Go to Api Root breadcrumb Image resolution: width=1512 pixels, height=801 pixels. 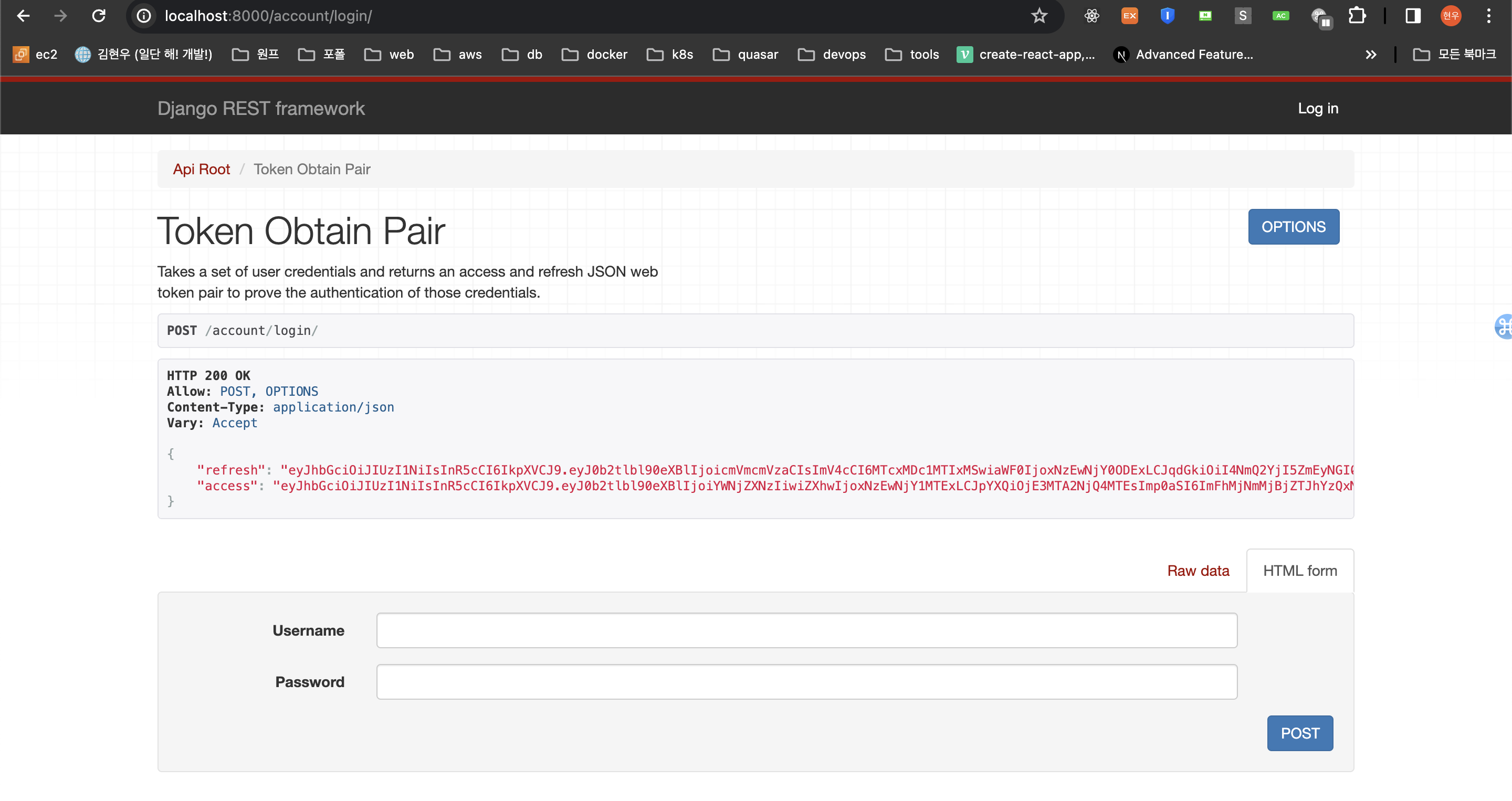coord(201,170)
